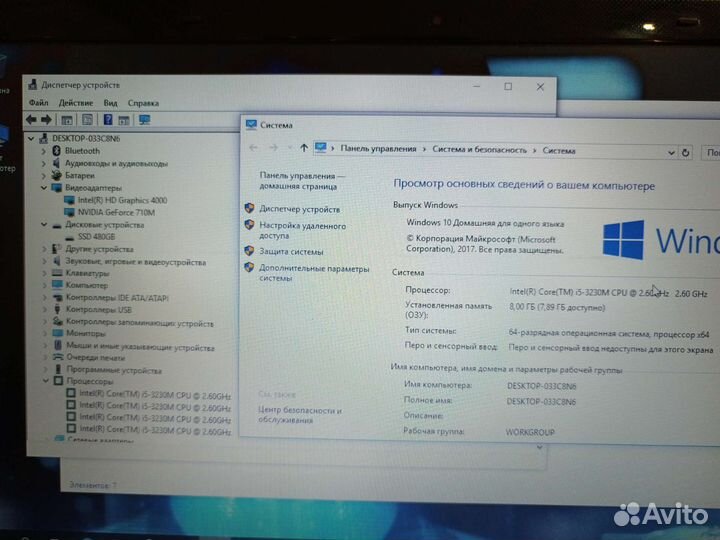The width and height of the screenshot is (720, 540).
Task: Click the shield icon beside Защита системы
Action: (x=249, y=251)
